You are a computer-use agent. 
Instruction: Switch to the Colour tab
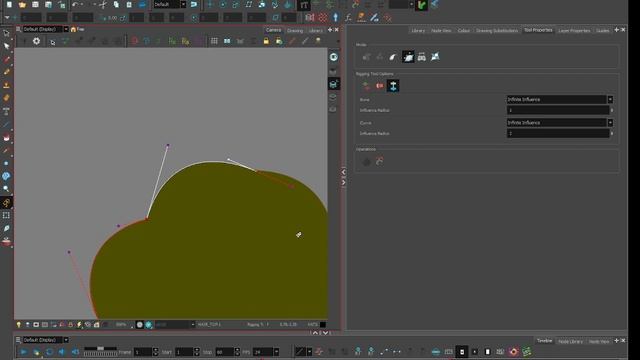click(464, 30)
